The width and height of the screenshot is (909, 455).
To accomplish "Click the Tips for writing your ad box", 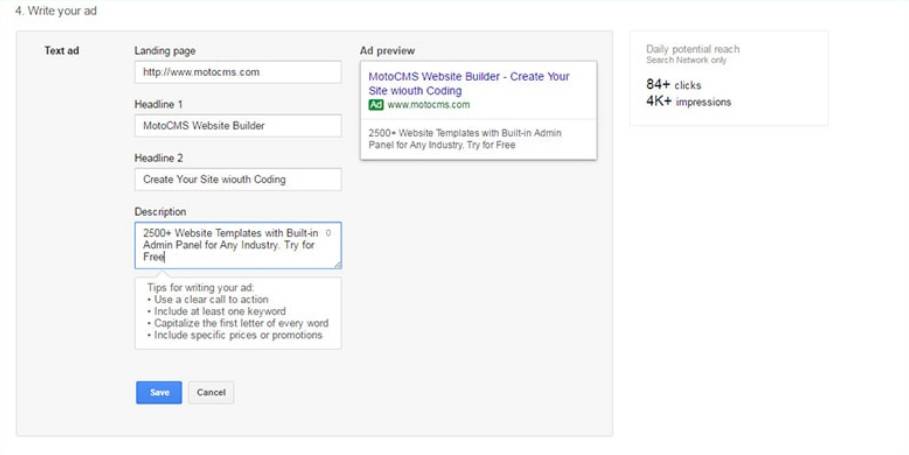I will [x=238, y=312].
